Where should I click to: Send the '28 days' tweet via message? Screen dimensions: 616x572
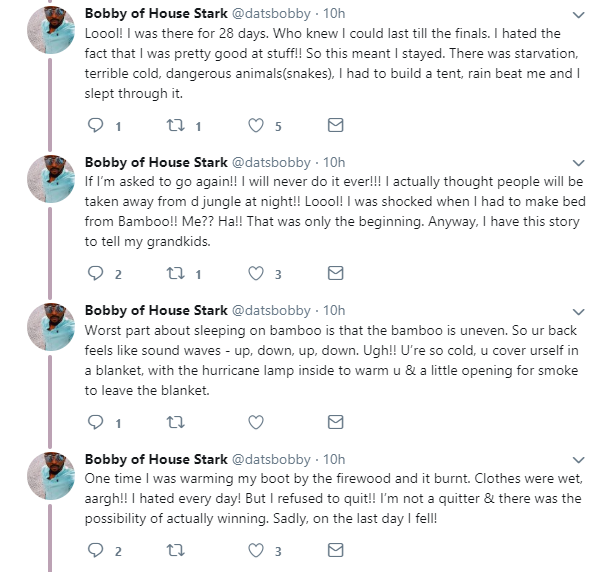point(336,126)
